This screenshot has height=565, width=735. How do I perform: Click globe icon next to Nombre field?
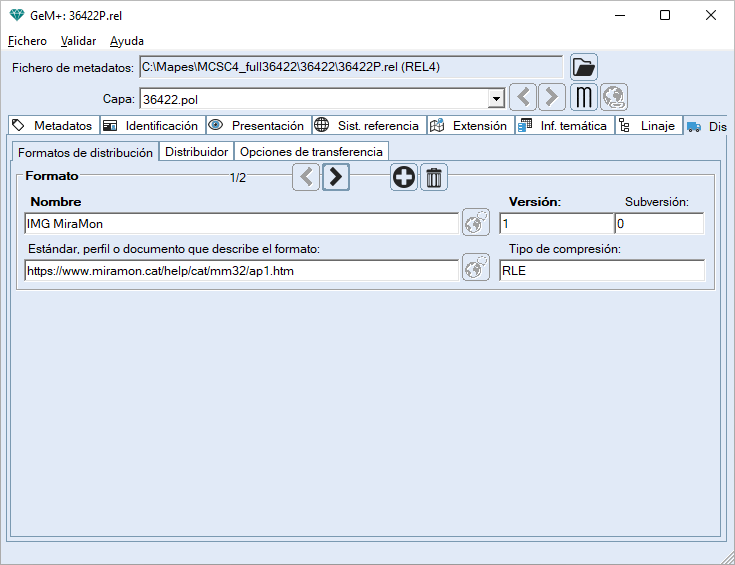[475, 223]
